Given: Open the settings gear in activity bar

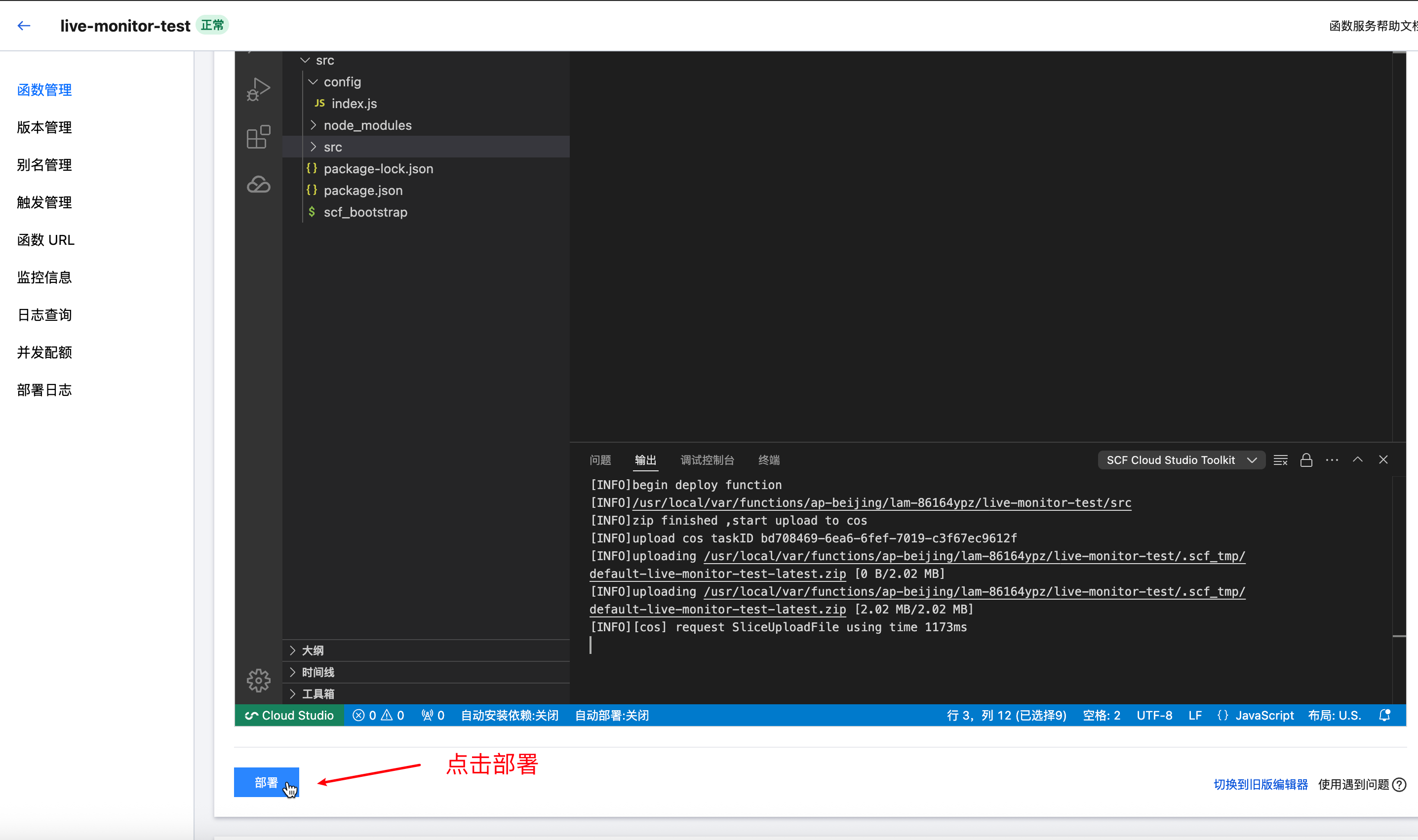Looking at the screenshot, I should pyautogui.click(x=258, y=680).
